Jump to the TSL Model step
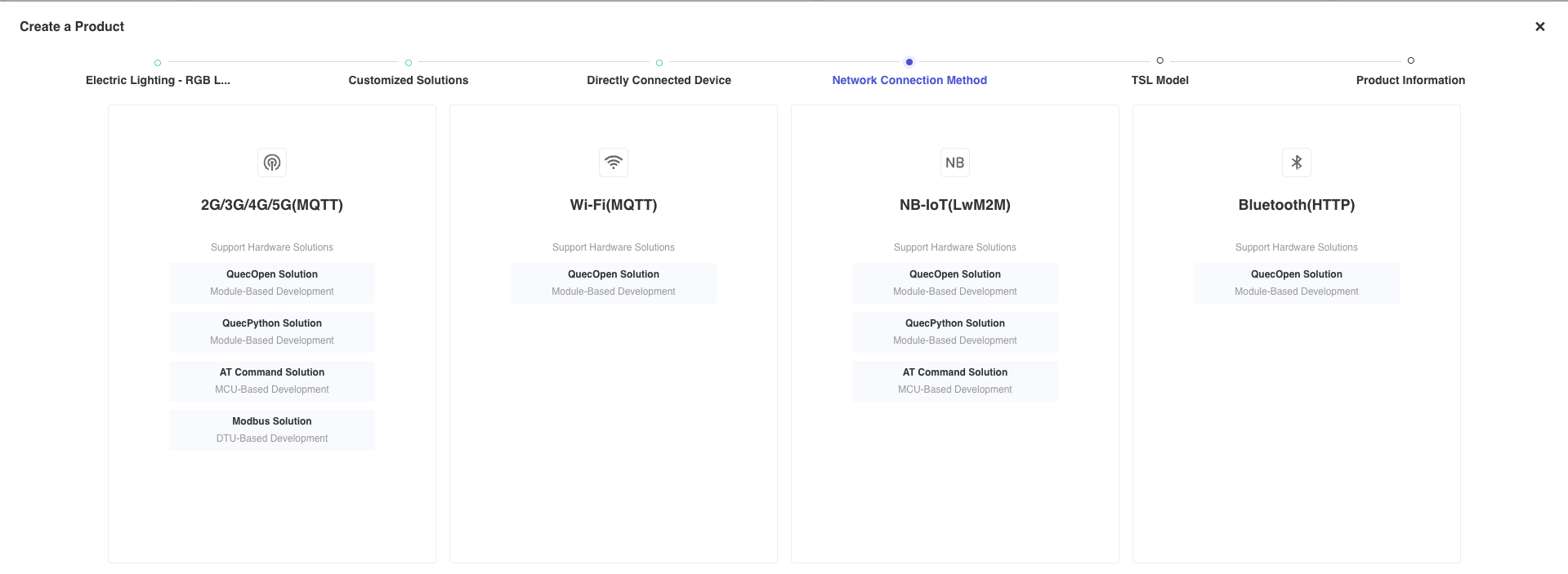 pyautogui.click(x=1160, y=80)
